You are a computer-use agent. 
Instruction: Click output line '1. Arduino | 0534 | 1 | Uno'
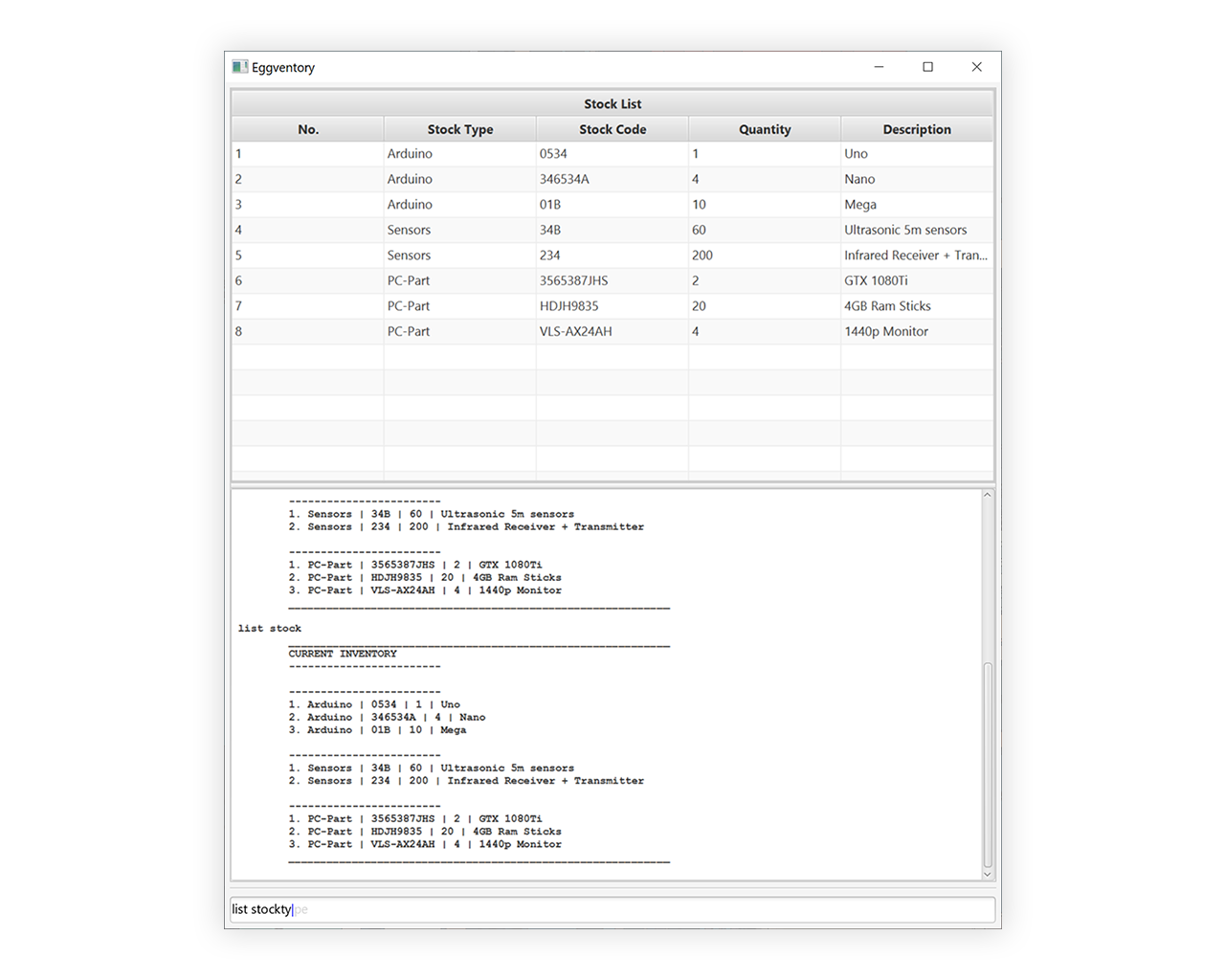click(x=374, y=704)
